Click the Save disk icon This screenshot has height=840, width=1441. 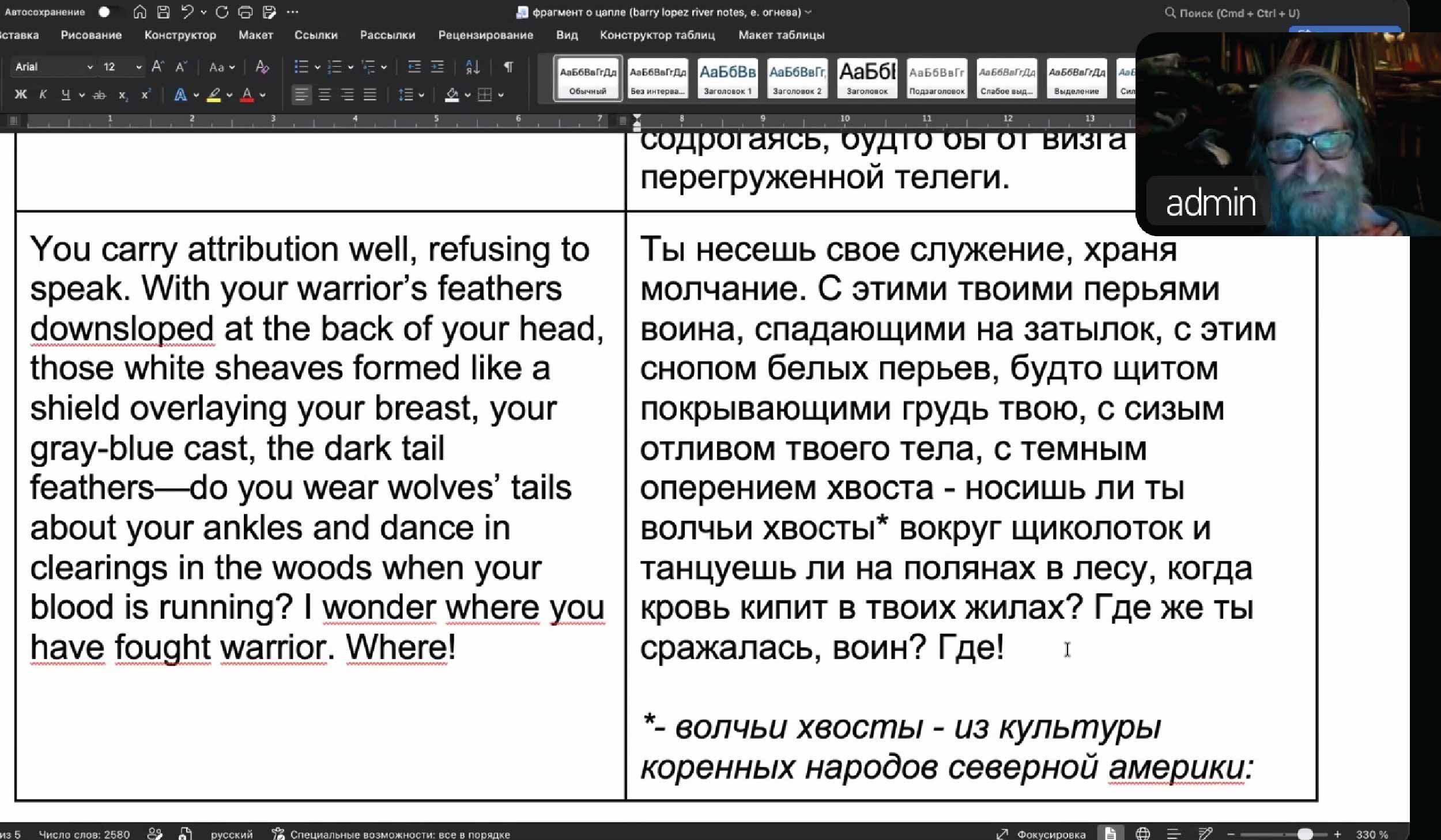[x=164, y=12]
